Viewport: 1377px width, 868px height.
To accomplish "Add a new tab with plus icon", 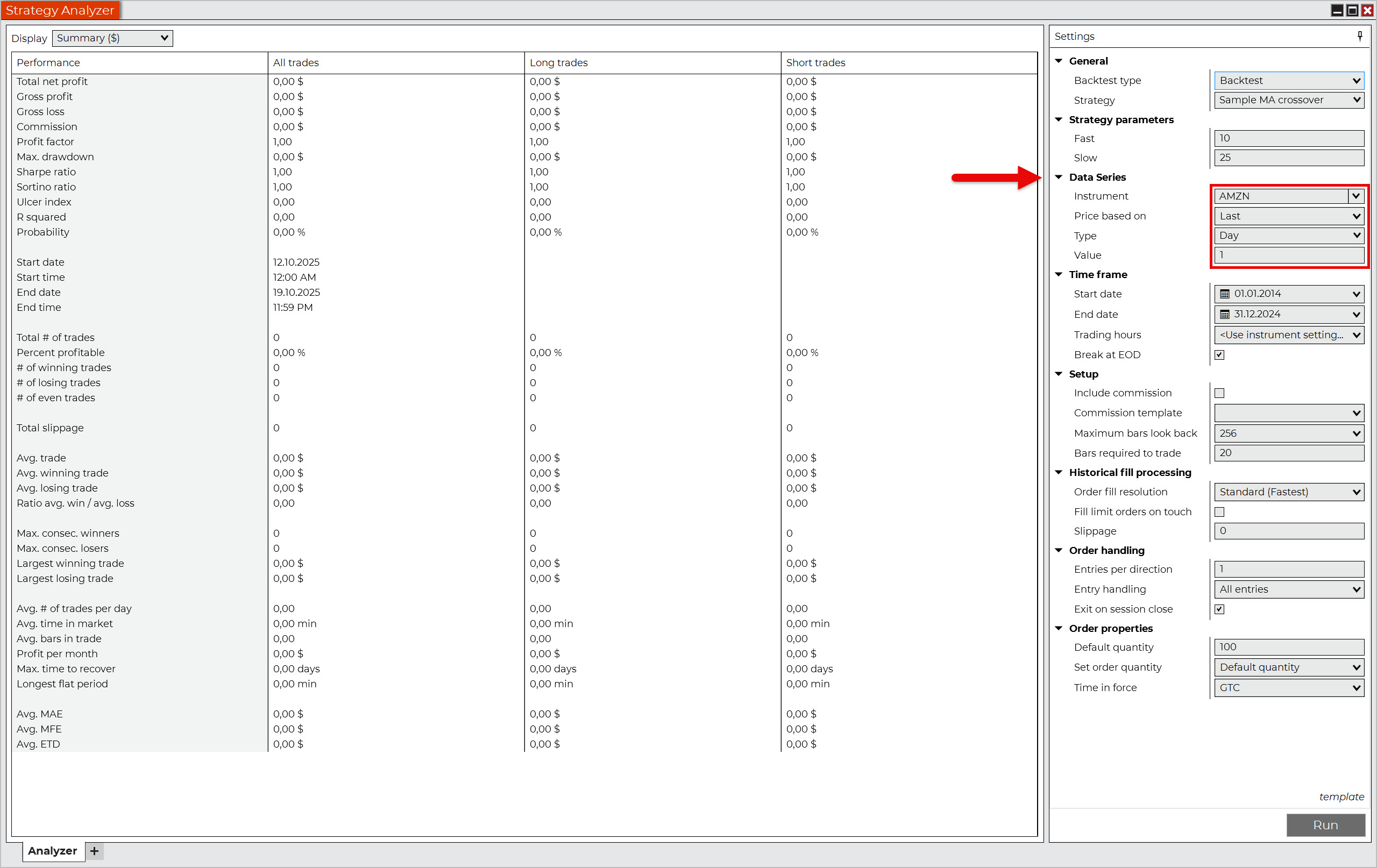I will [94, 851].
